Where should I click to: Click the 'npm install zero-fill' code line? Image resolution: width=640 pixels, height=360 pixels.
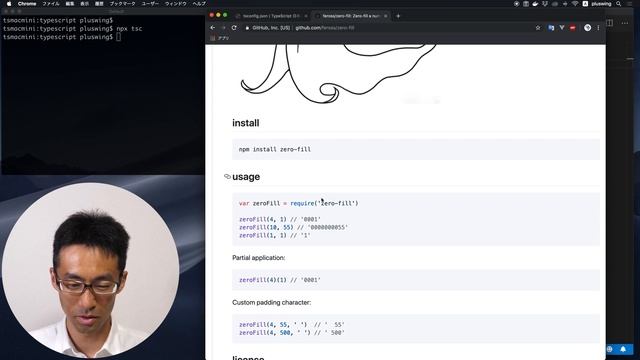point(275,149)
